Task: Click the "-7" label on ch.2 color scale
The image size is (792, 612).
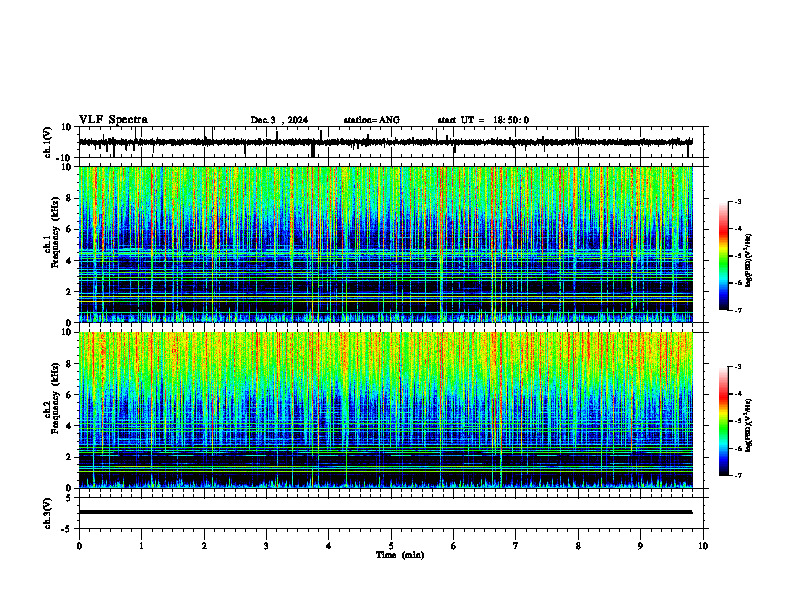Action: 738,475
